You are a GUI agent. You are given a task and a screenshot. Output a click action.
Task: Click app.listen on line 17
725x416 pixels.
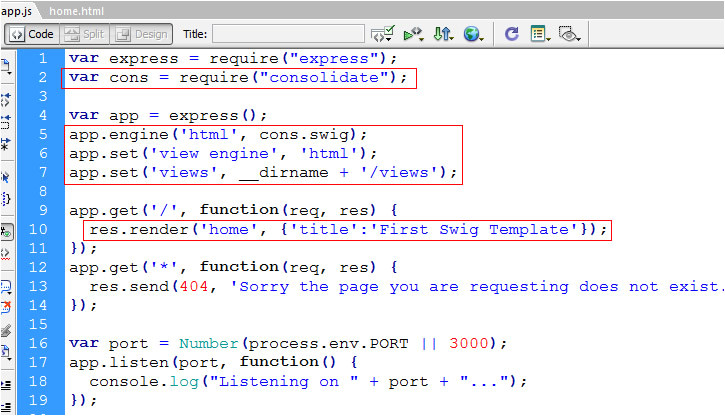118,362
